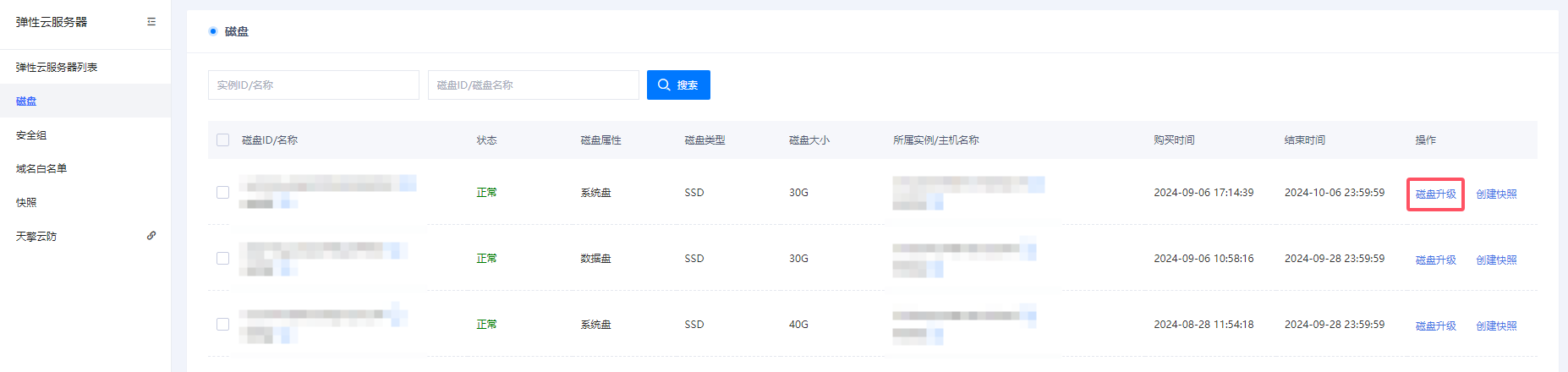This screenshot has height=372, width=1568.
Task: Open 安全组 sidebar item
Action: (x=31, y=135)
